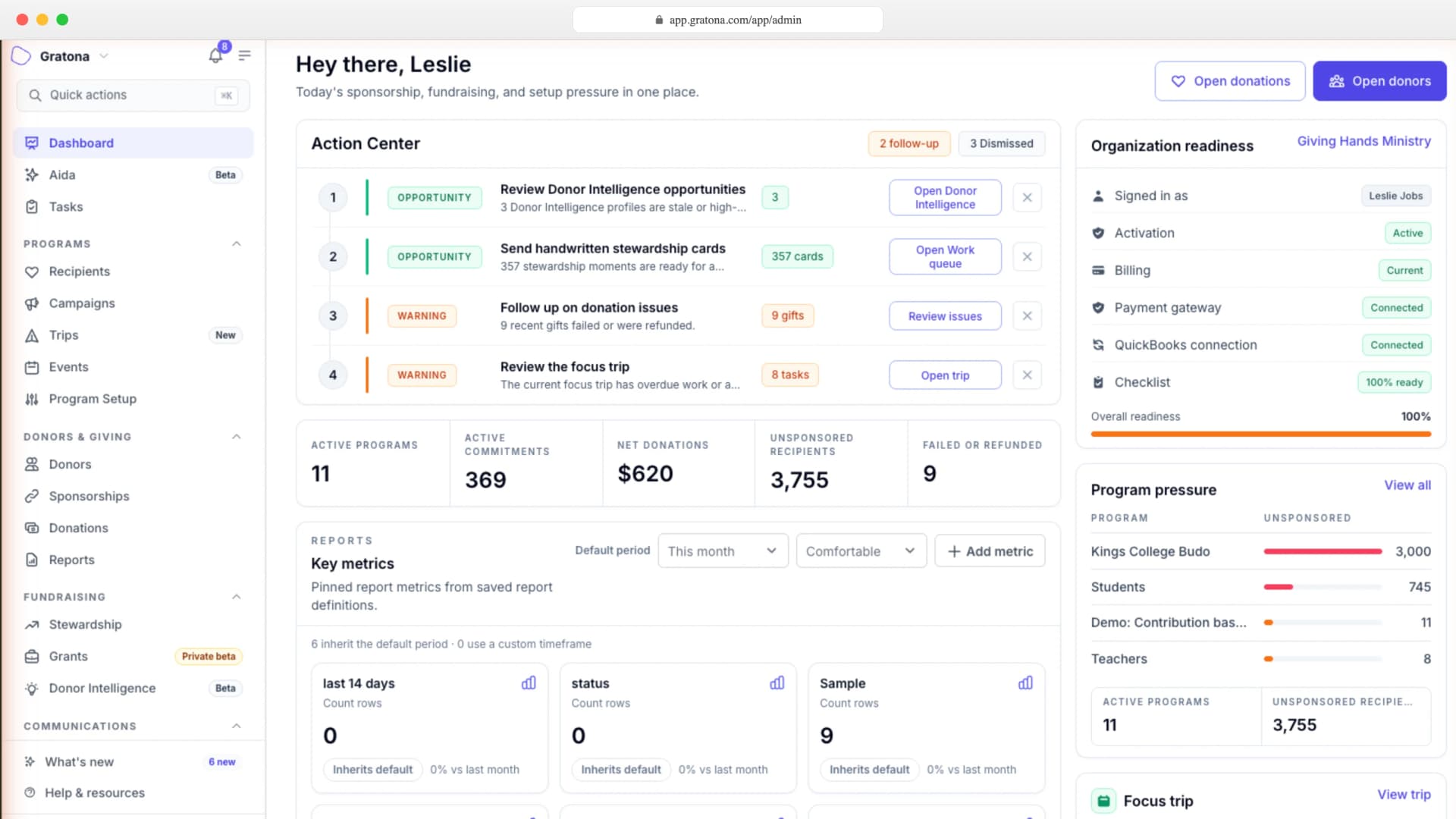1456x819 pixels.
Task: Collapse the Fundraising section
Action: (236, 597)
